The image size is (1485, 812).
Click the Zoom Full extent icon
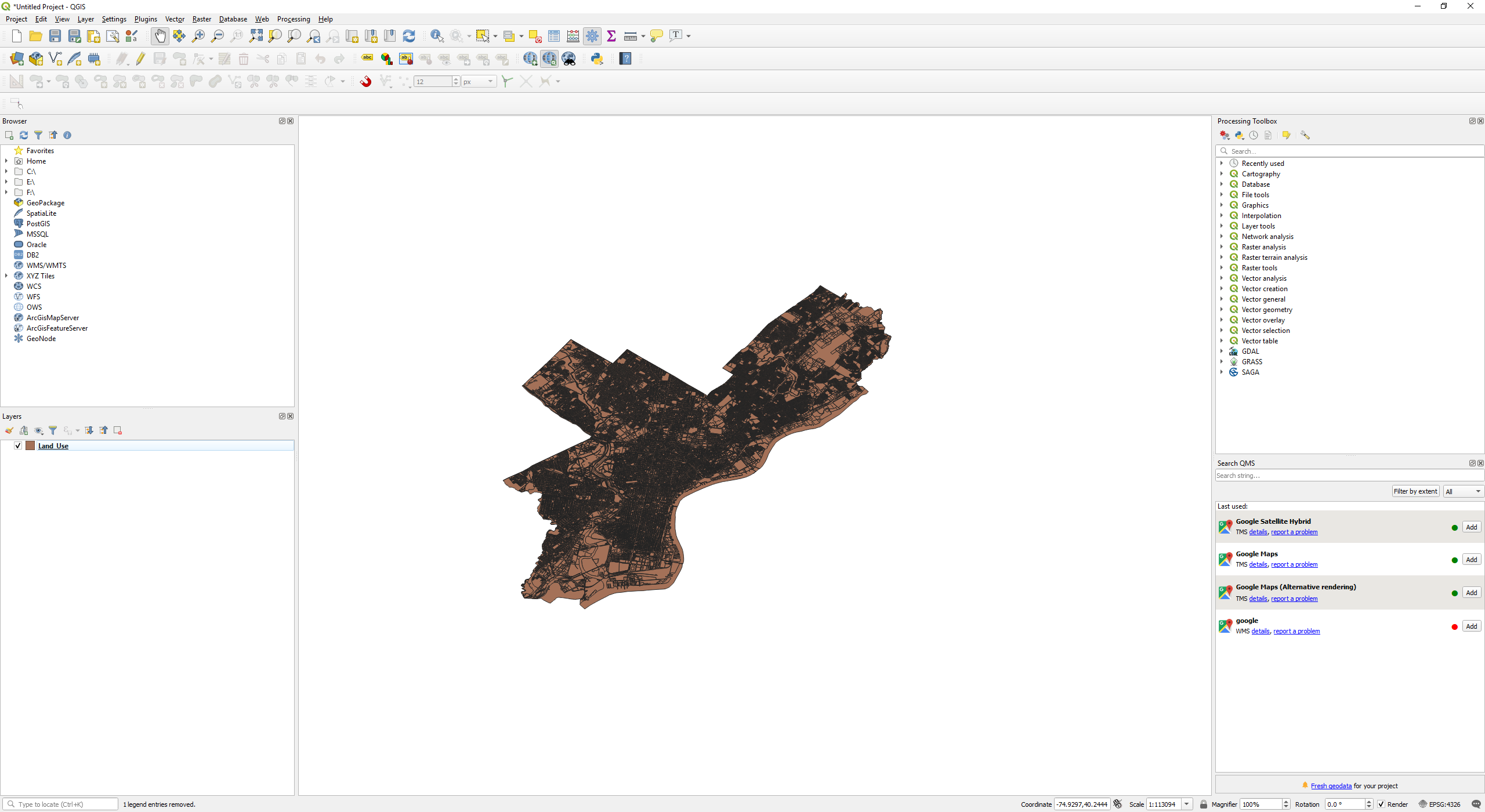(256, 36)
